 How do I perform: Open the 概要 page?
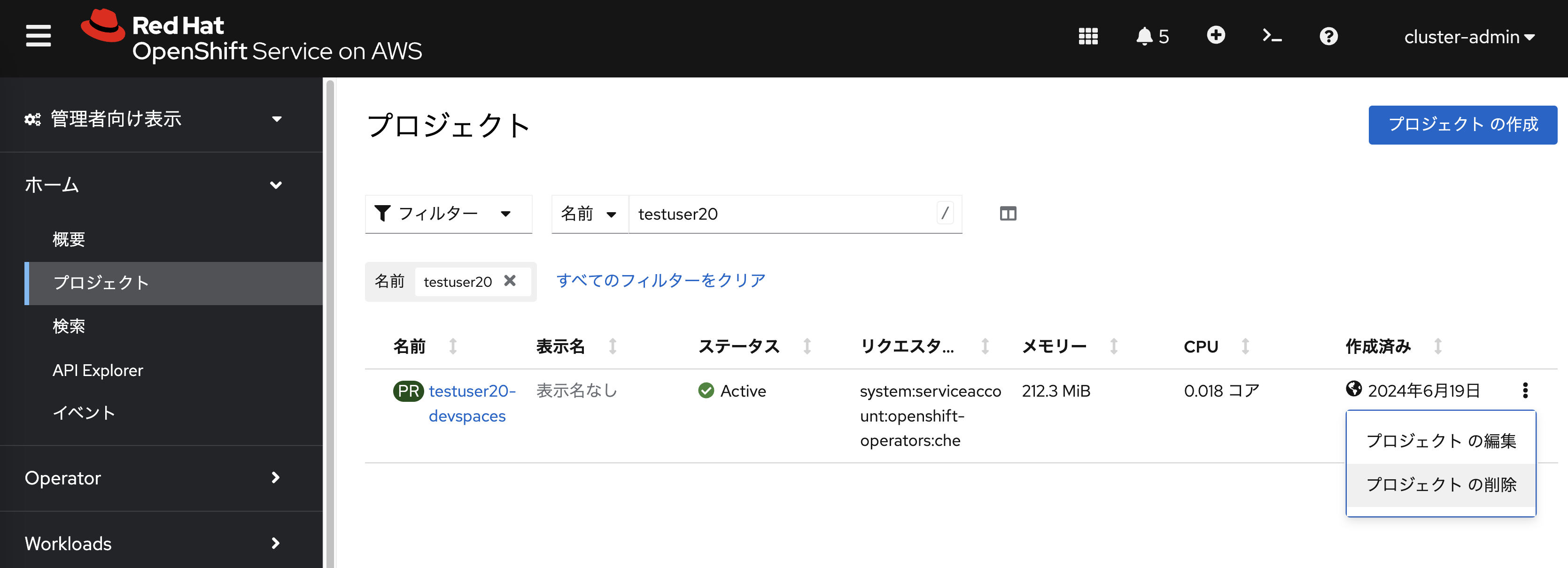pos(68,239)
